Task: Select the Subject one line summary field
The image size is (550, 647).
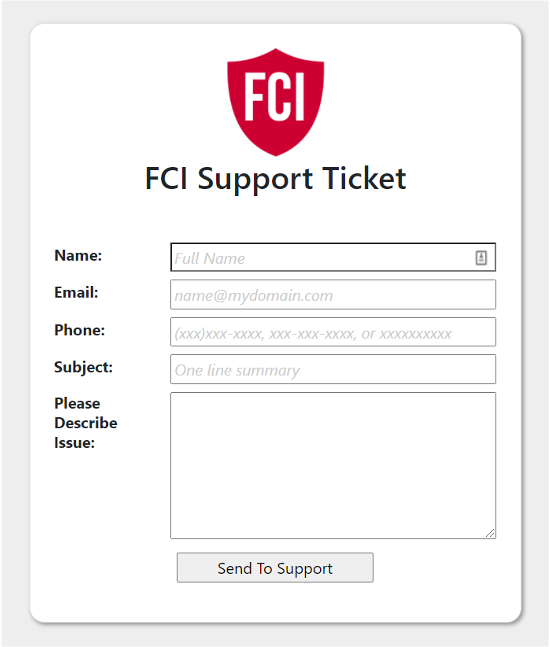Action: pyautogui.click(x=333, y=369)
